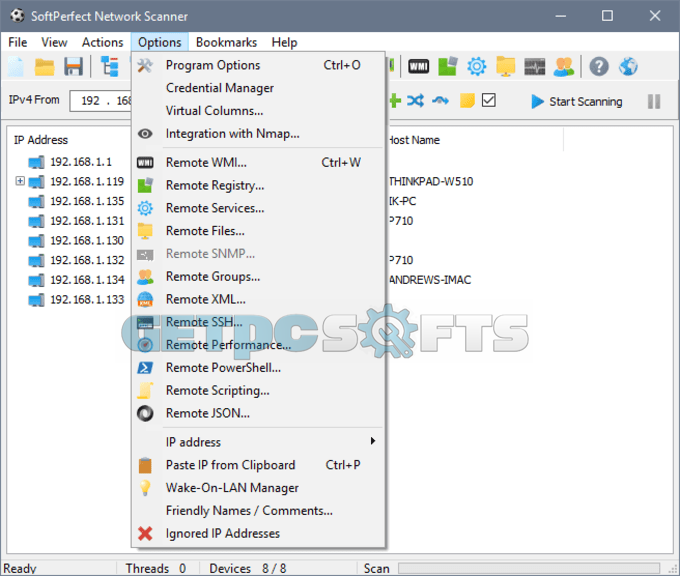Viewport: 680px width, 576px height.
Task: Toggle the checkbox next to yellow note
Action: [489, 100]
